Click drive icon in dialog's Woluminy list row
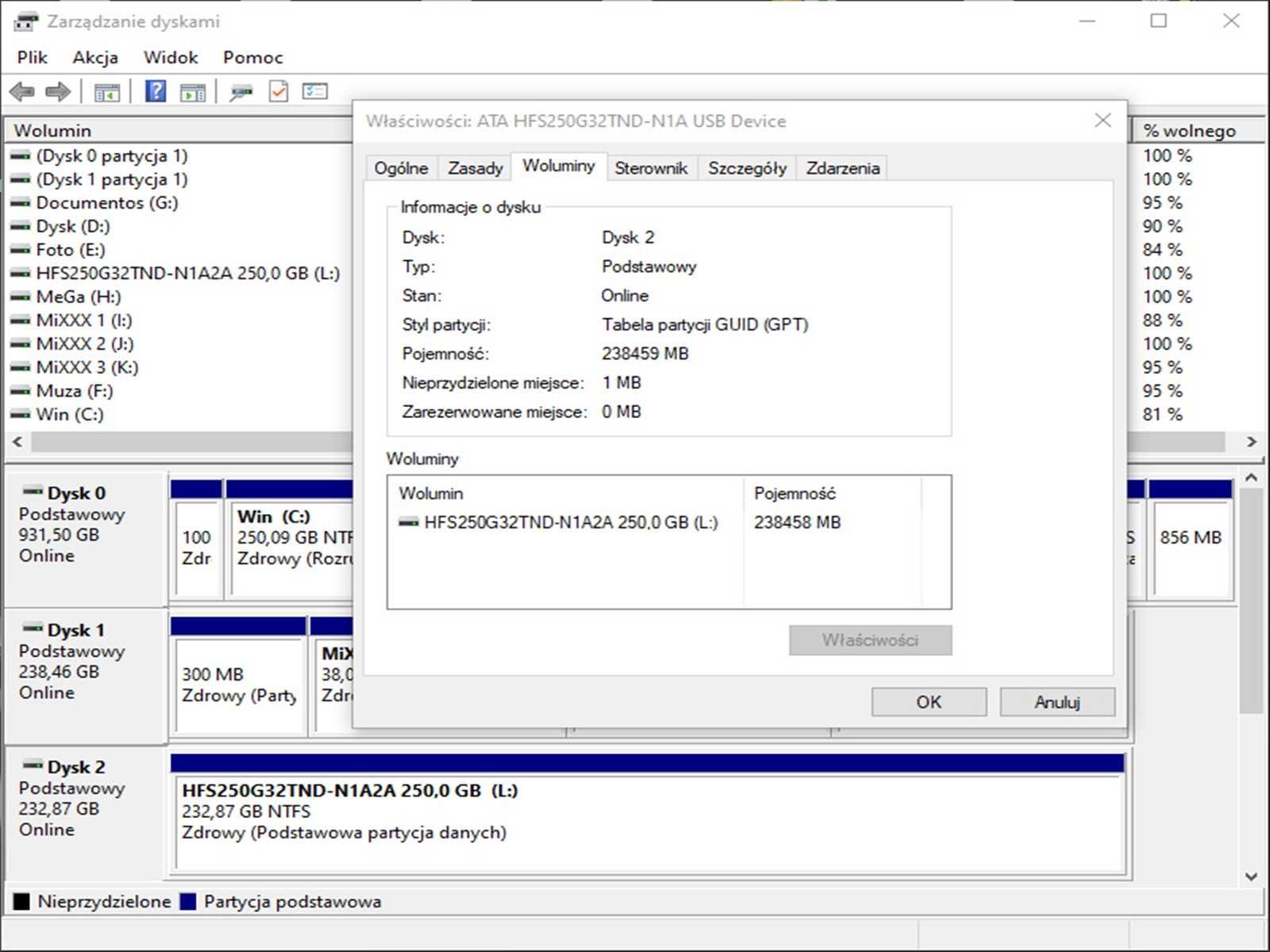 click(409, 523)
